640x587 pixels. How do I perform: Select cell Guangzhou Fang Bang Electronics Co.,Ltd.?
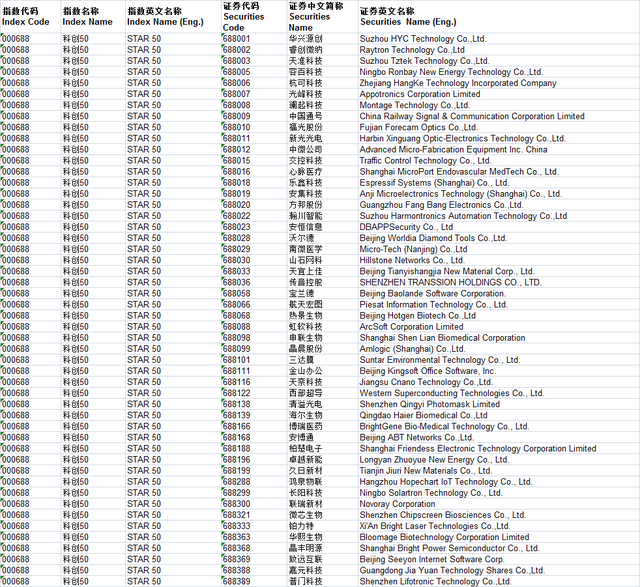(x=498, y=205)
